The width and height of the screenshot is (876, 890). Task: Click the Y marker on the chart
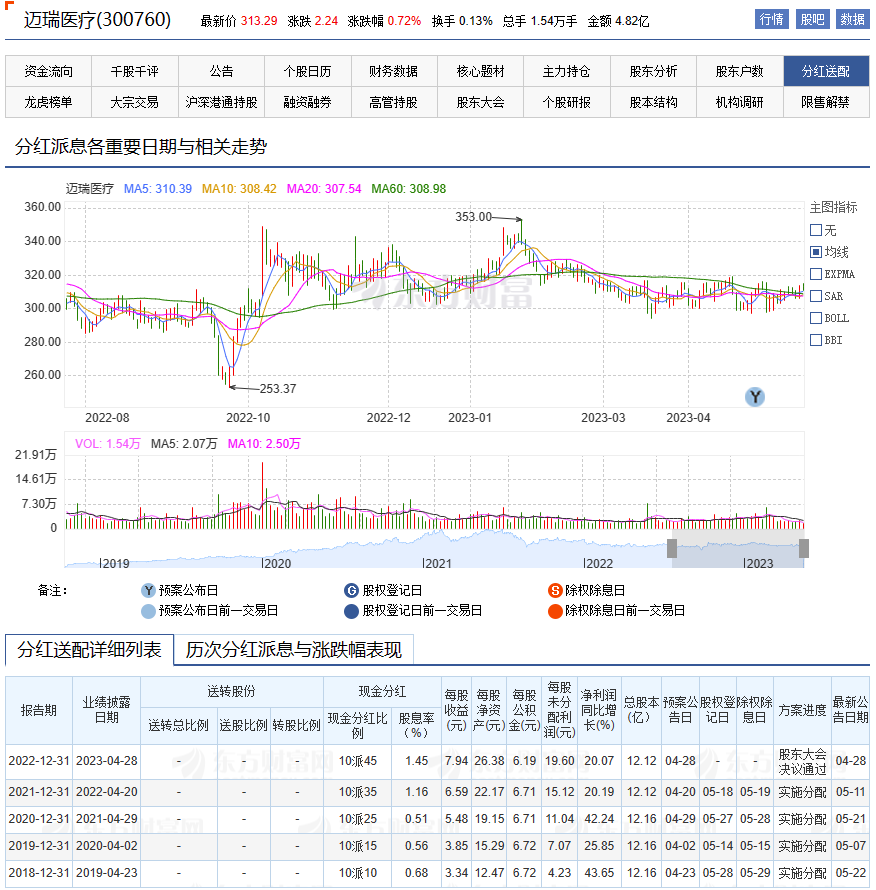755,397
